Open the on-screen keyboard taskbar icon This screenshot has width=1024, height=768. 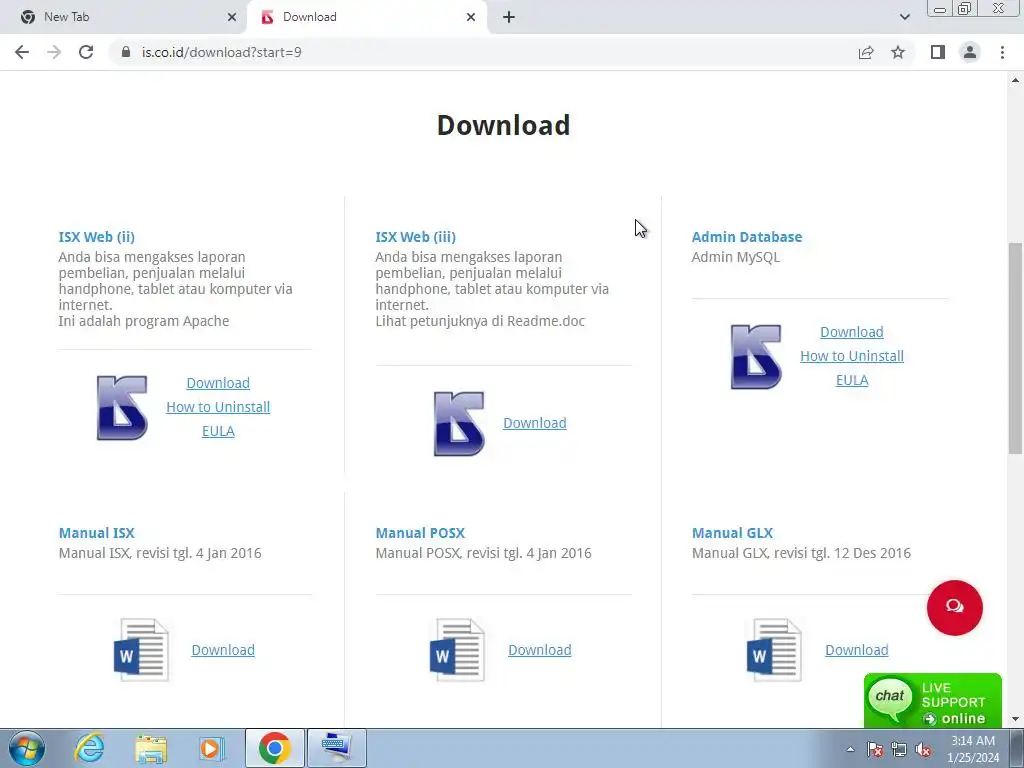click(x=336, y=748)
